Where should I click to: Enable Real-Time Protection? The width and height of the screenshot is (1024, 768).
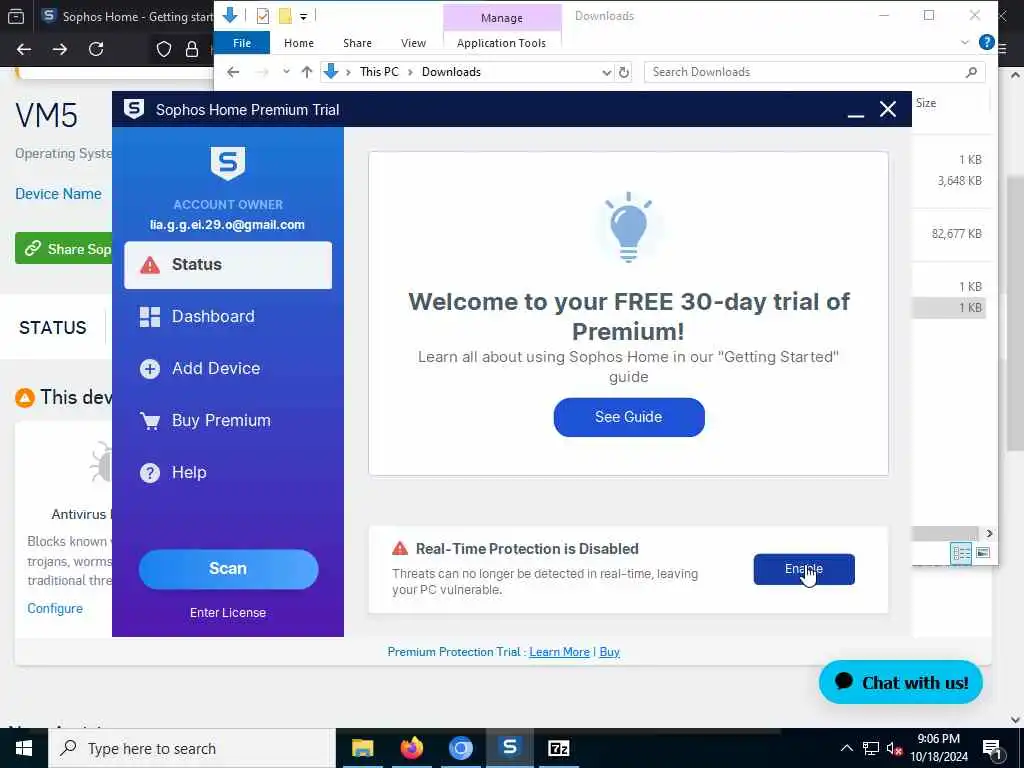(x=804, y=569)
